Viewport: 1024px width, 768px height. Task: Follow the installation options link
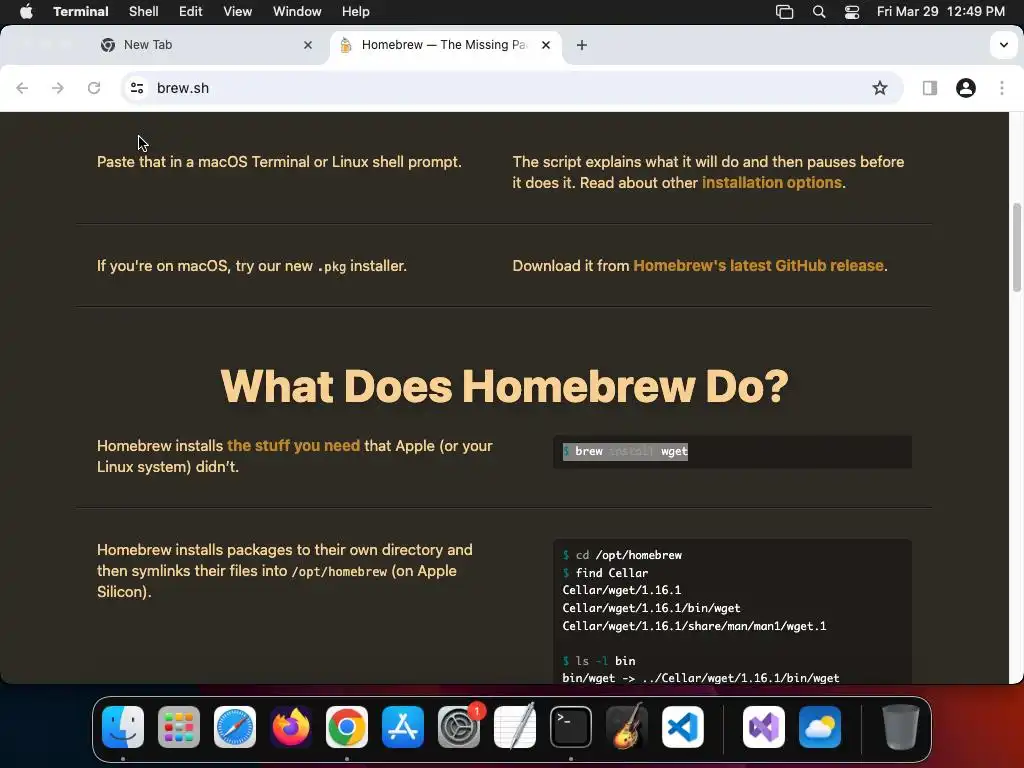tap(772, 183)
